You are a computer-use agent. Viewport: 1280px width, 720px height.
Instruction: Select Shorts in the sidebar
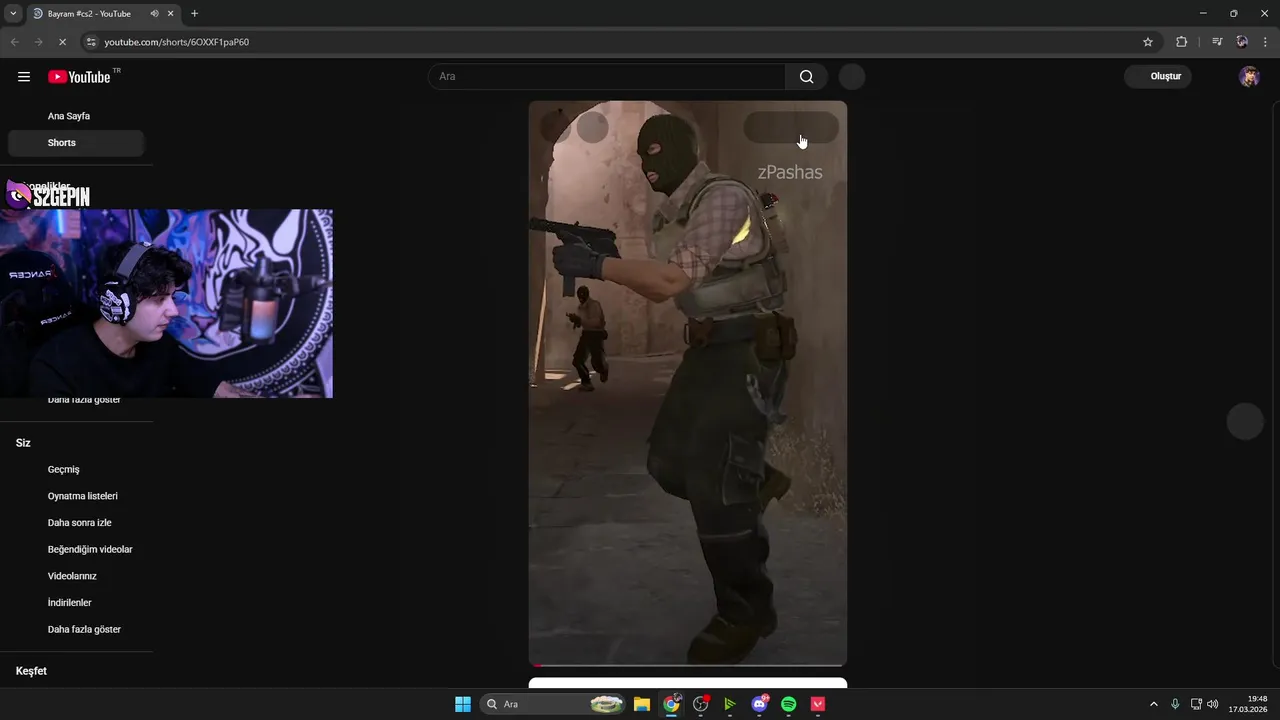pyautogui.click(x=76, y=143)
